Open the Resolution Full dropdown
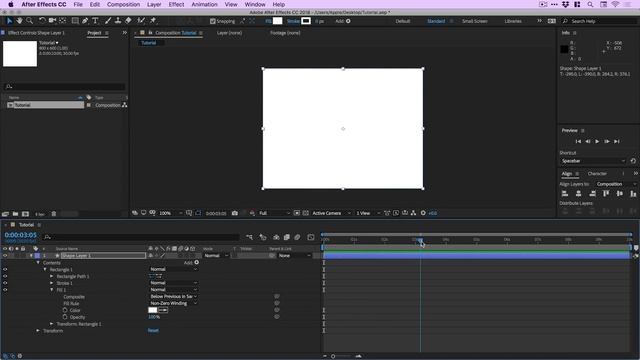Image resolution: width=640 pixels, height=360 pixels. coord(274,213)
